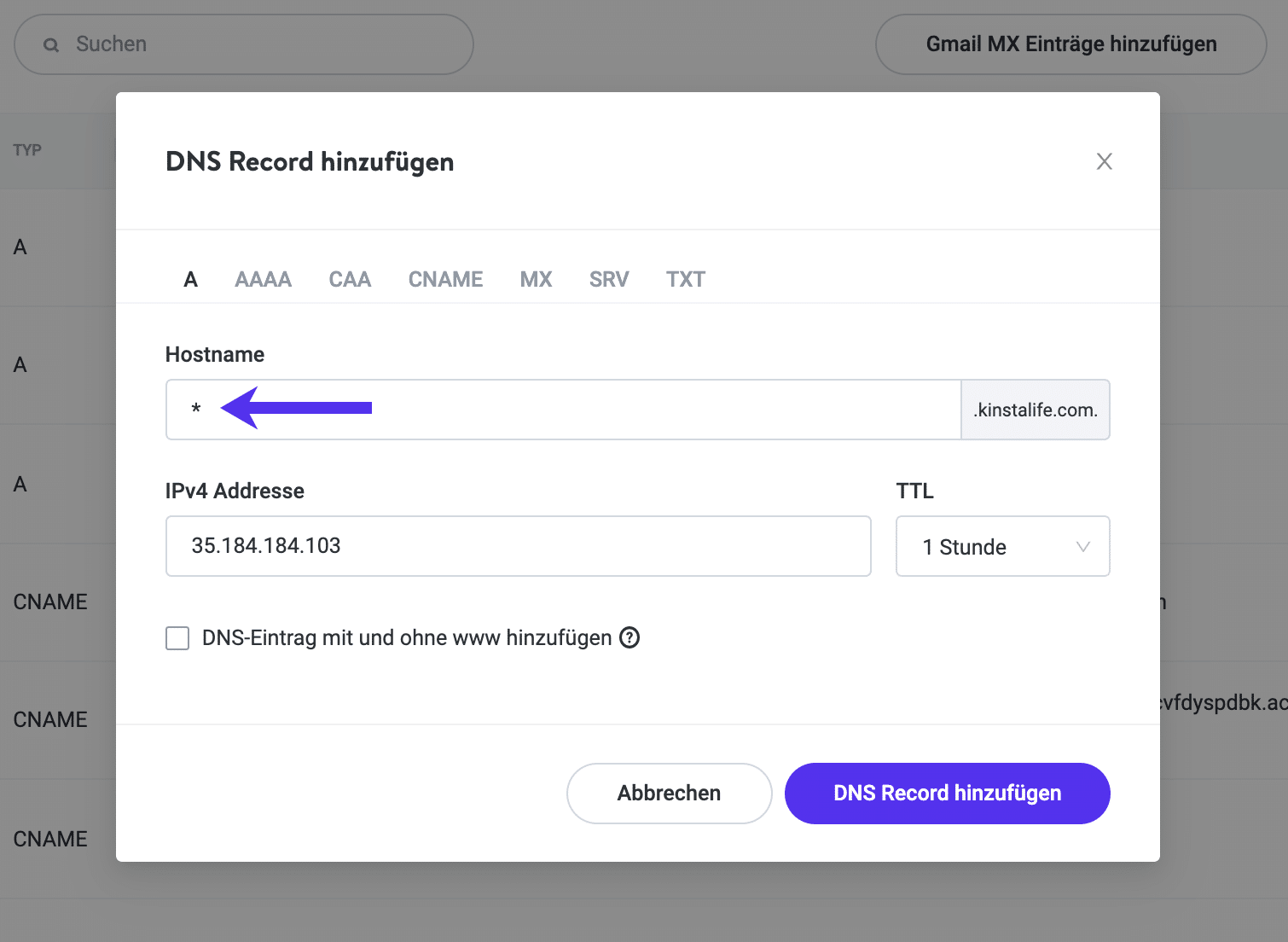The width and height of the screenshot is (1288, 942).
Task: Click the IPv4 Addresse input field
Action: pos(518,546)
